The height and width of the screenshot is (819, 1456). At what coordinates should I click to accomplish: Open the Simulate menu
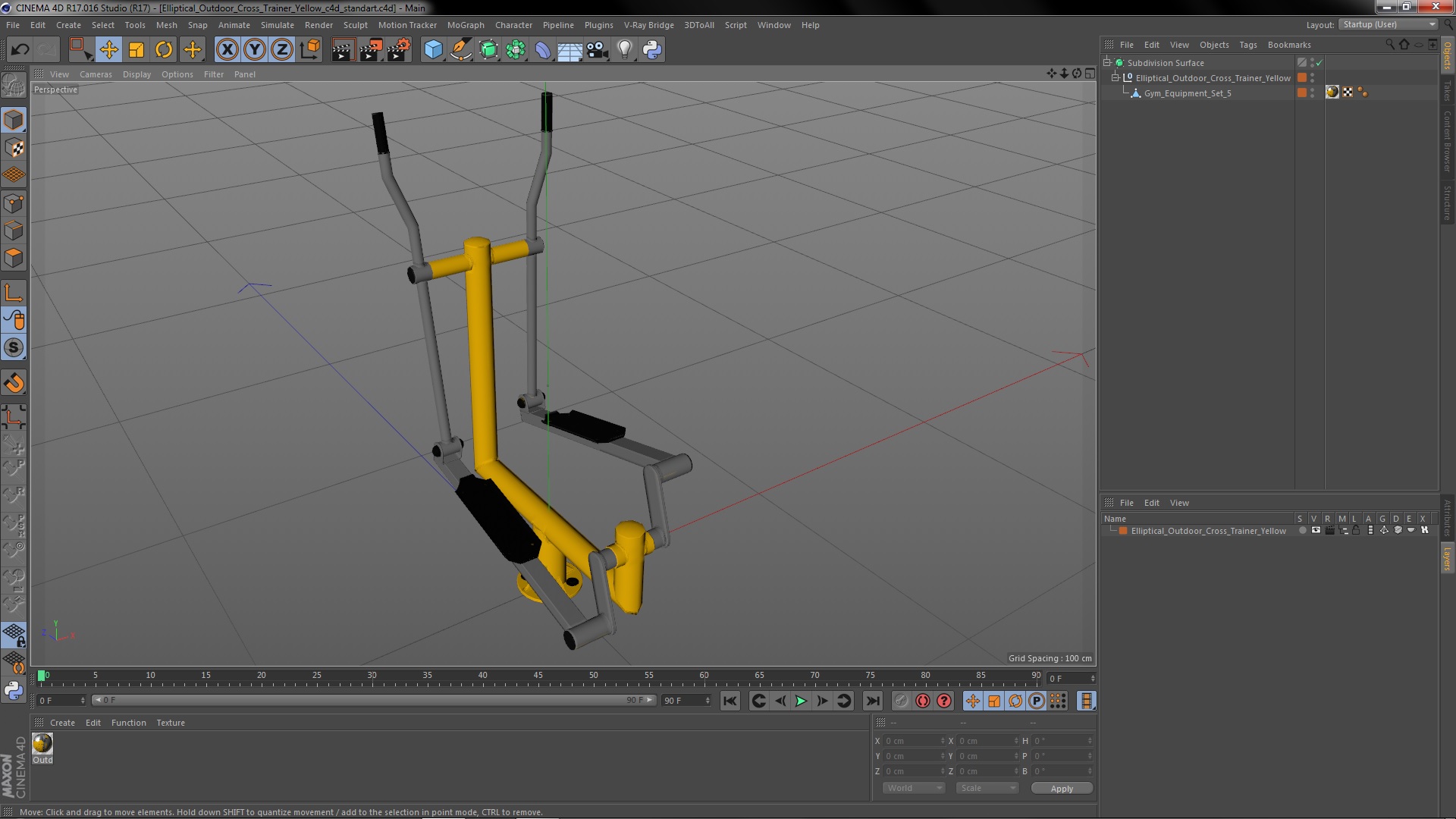coord(277,25)
